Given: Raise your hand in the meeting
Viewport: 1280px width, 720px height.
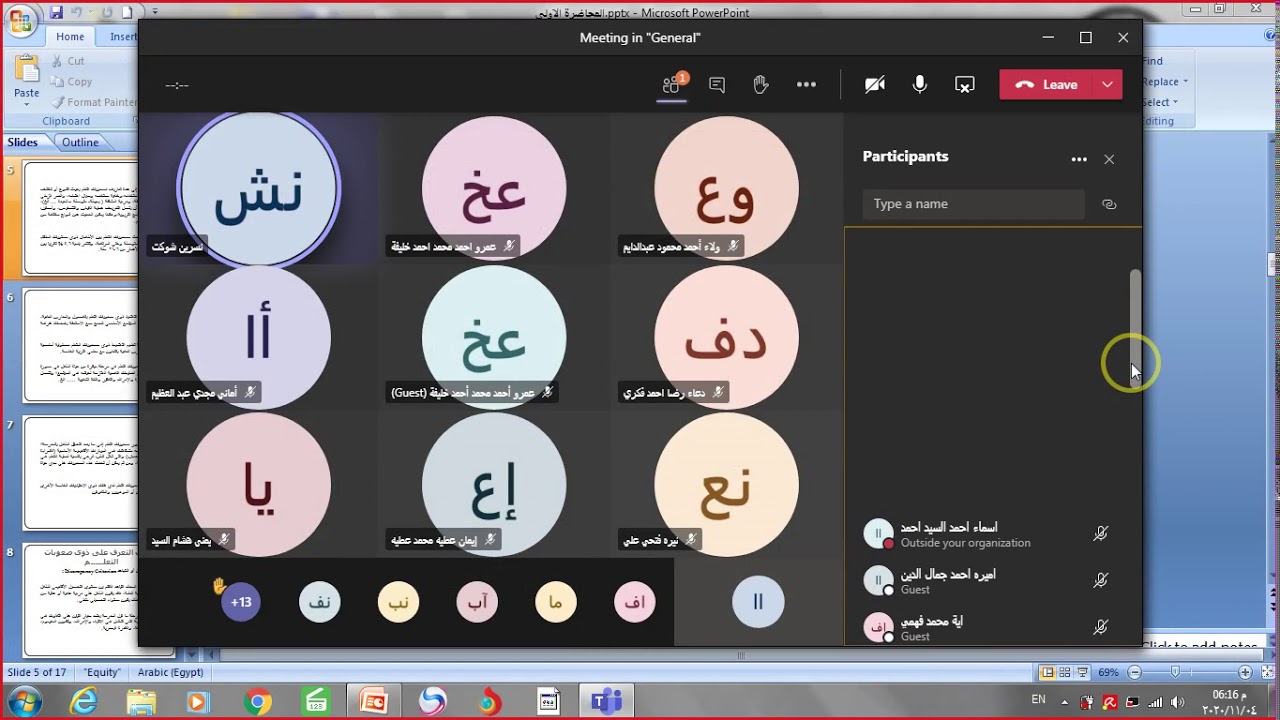Looking at the screenshot, I should [761, 85].
